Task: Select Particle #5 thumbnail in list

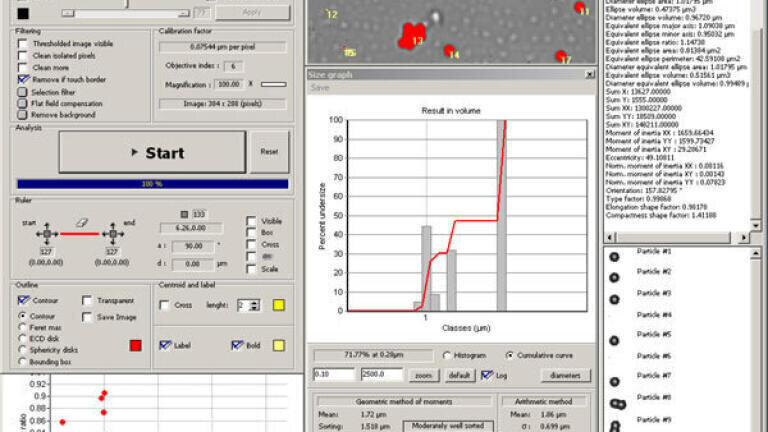Action: [614, 340]
